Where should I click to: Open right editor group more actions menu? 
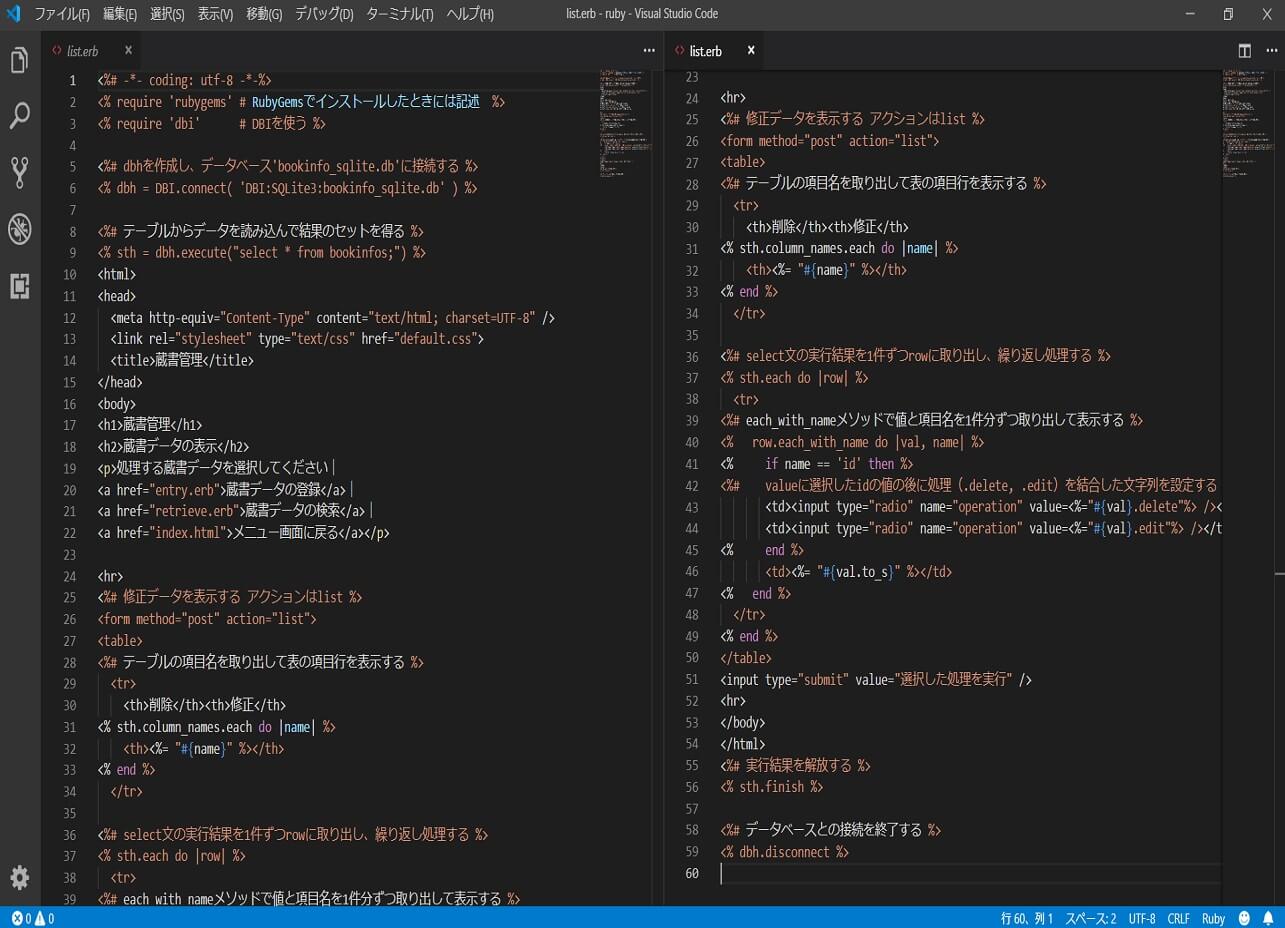(x=1270, y=51)
